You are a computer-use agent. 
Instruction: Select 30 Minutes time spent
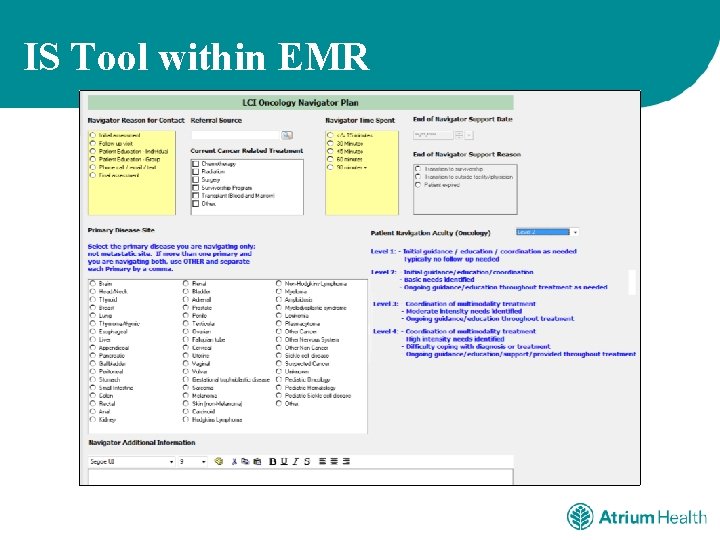tap(330, 143)
